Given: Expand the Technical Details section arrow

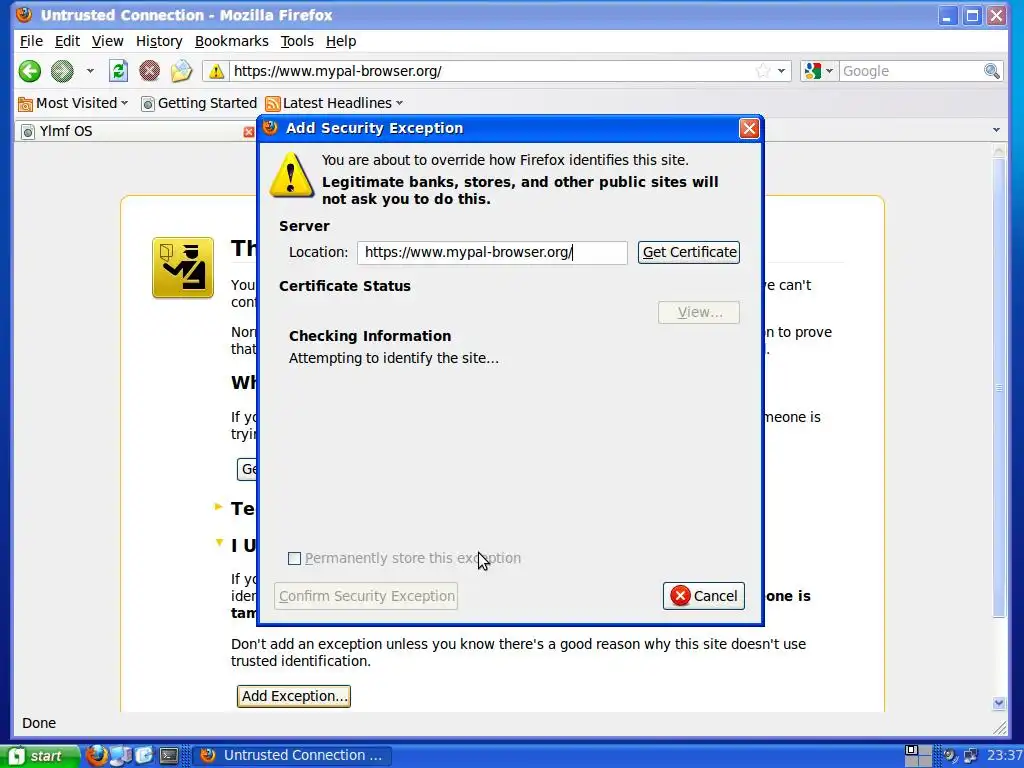Looking at the screenshot, I should pyautogui.click(x=219, y=507).
